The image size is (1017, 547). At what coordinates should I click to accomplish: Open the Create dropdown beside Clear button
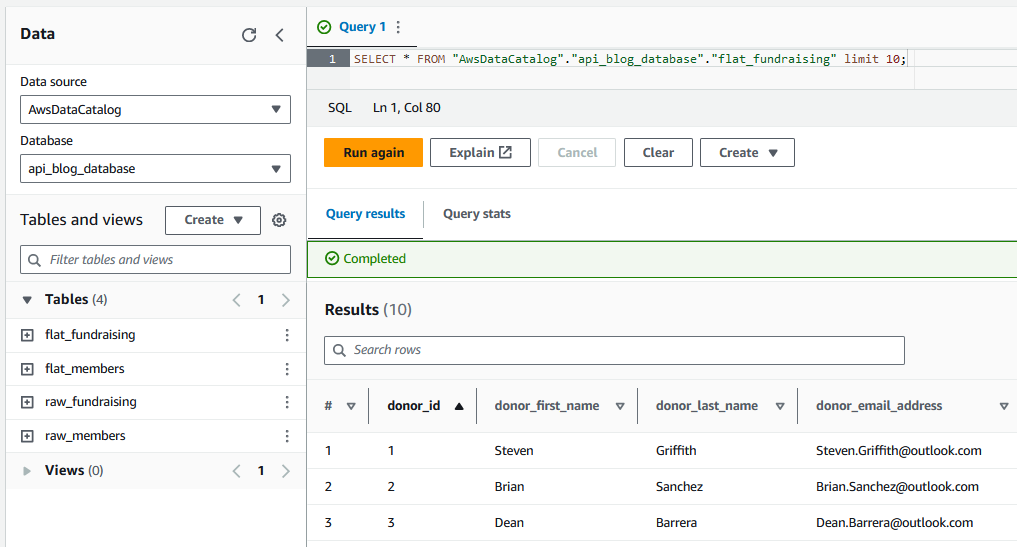click(747, 153)
